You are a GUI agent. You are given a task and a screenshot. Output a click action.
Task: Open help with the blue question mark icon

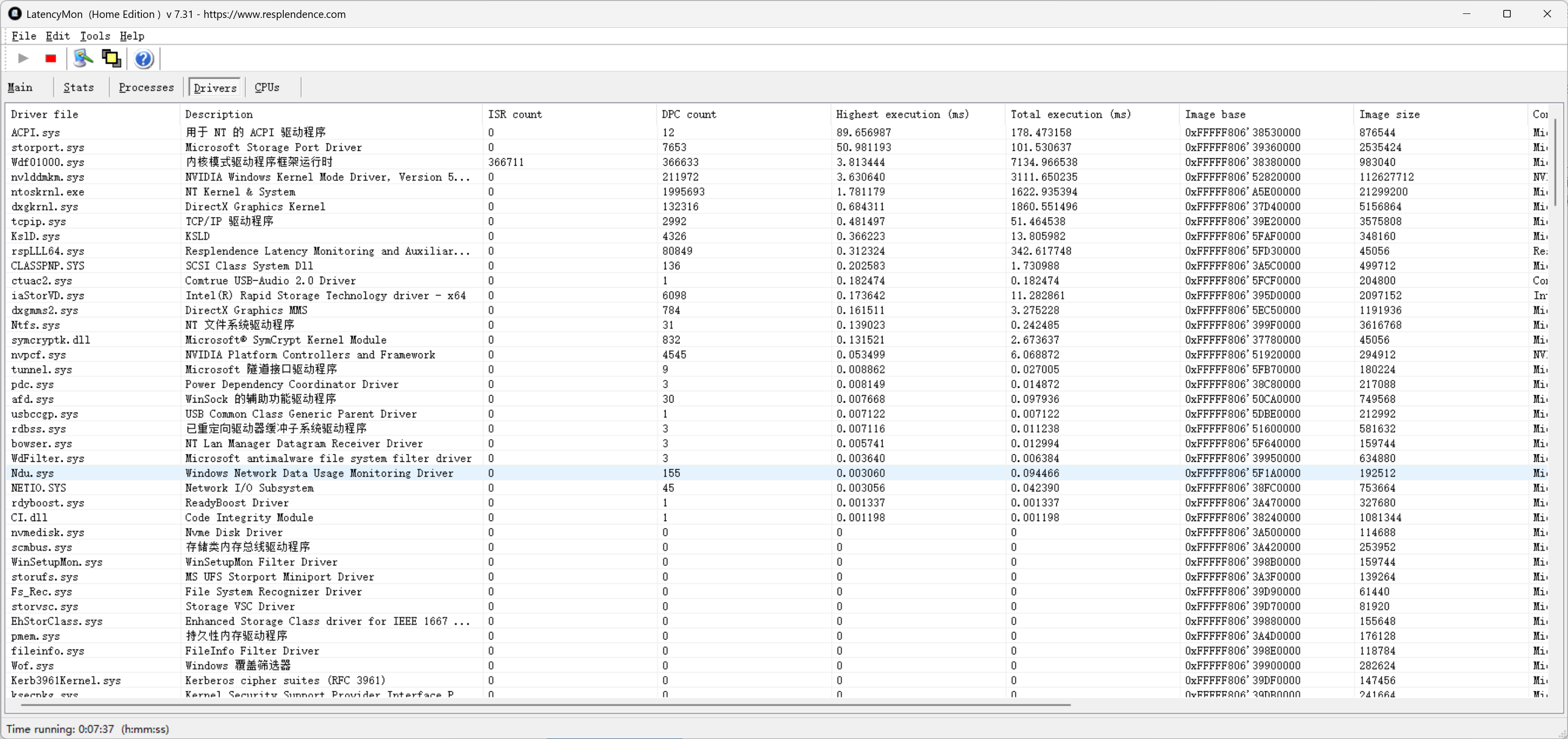click(144, 59)
